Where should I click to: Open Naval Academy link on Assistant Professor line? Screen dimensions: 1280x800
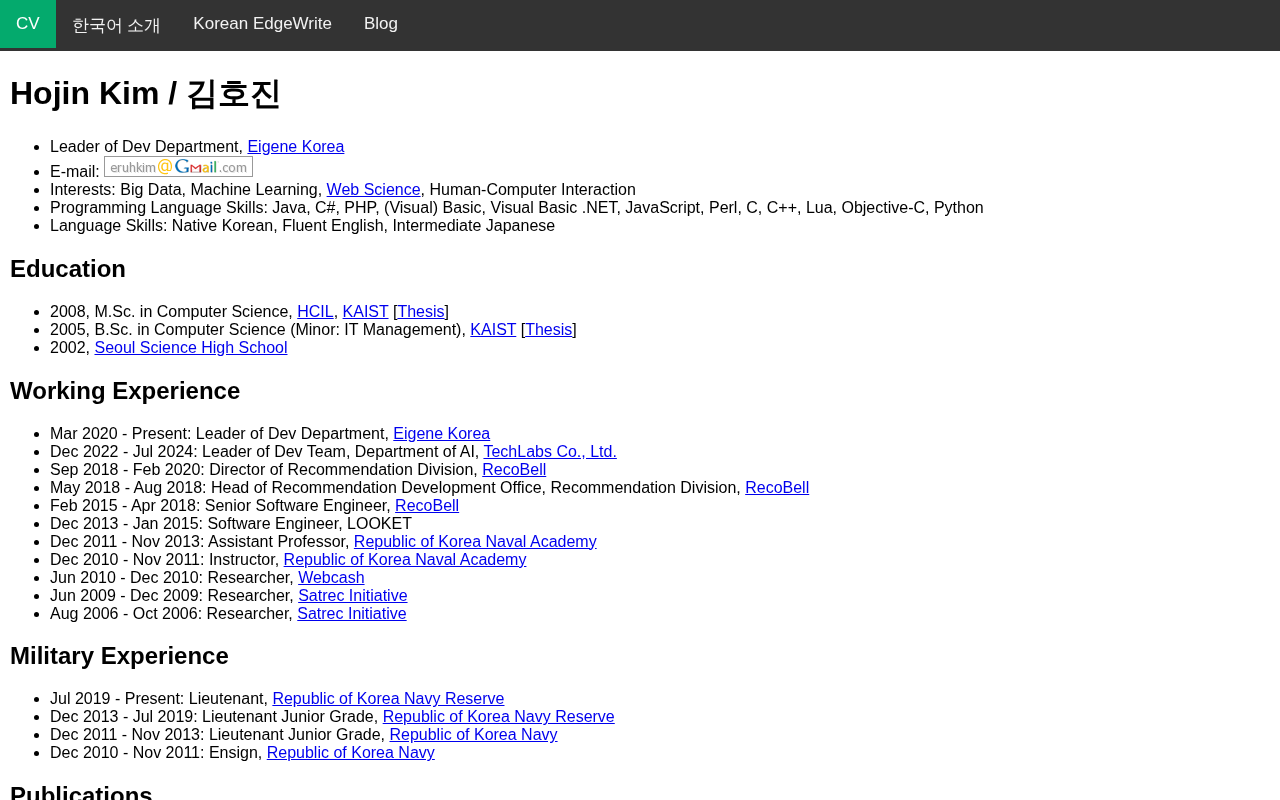point(475,542)
